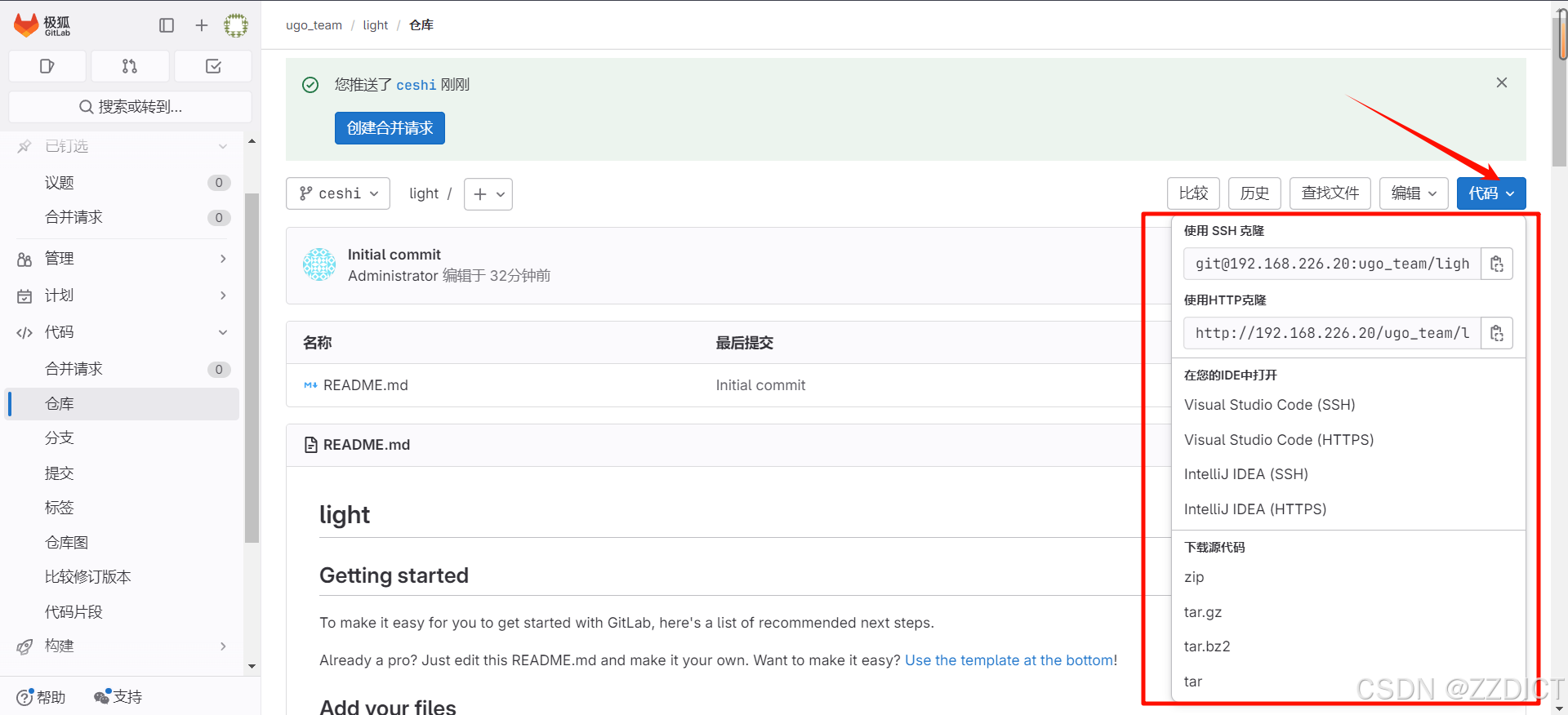Click the HTTP clone URL field
The height and width of the screenshot is (715, 1568).
[1332, 333]
